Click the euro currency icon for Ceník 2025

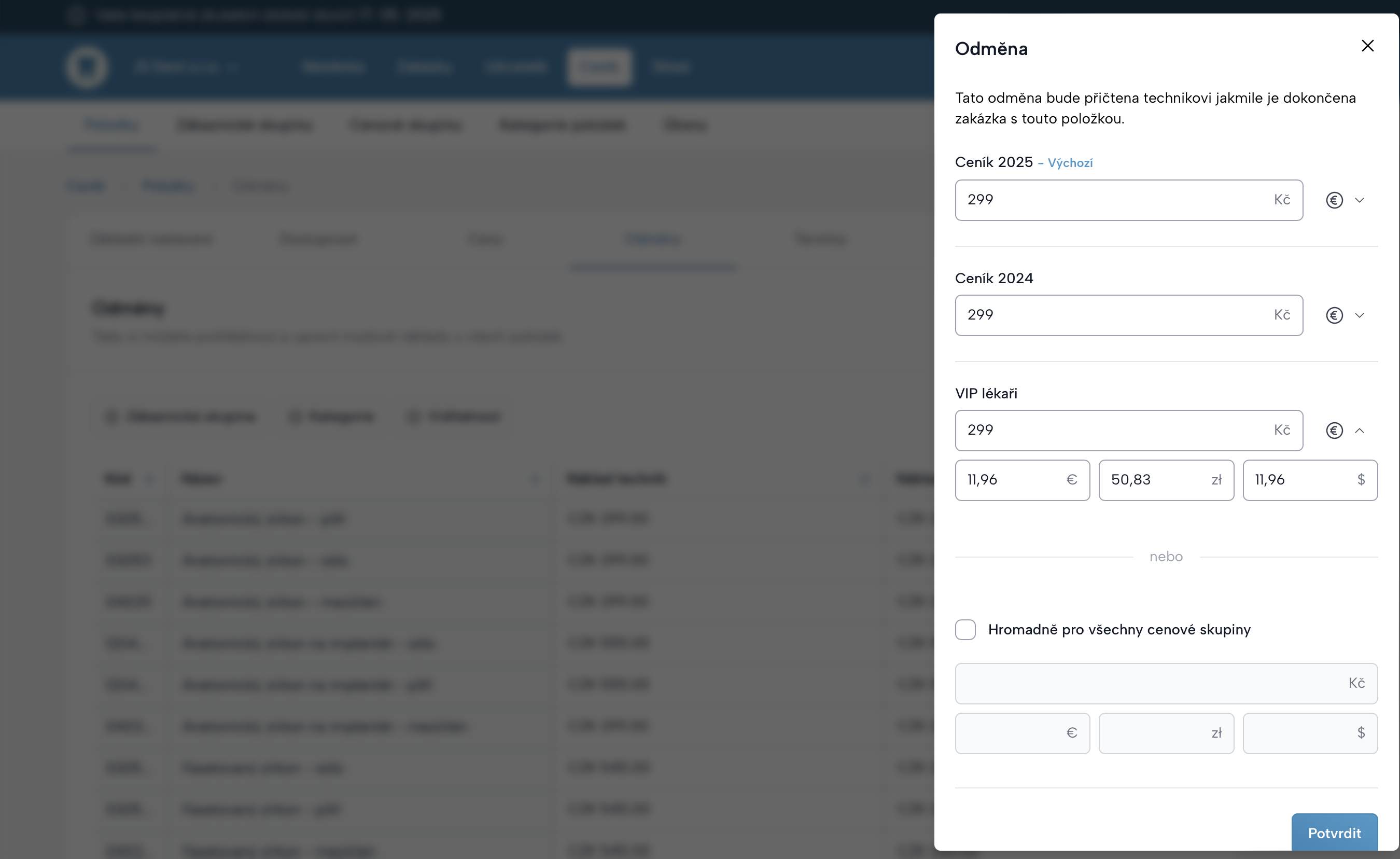(x=1334, y=200)
